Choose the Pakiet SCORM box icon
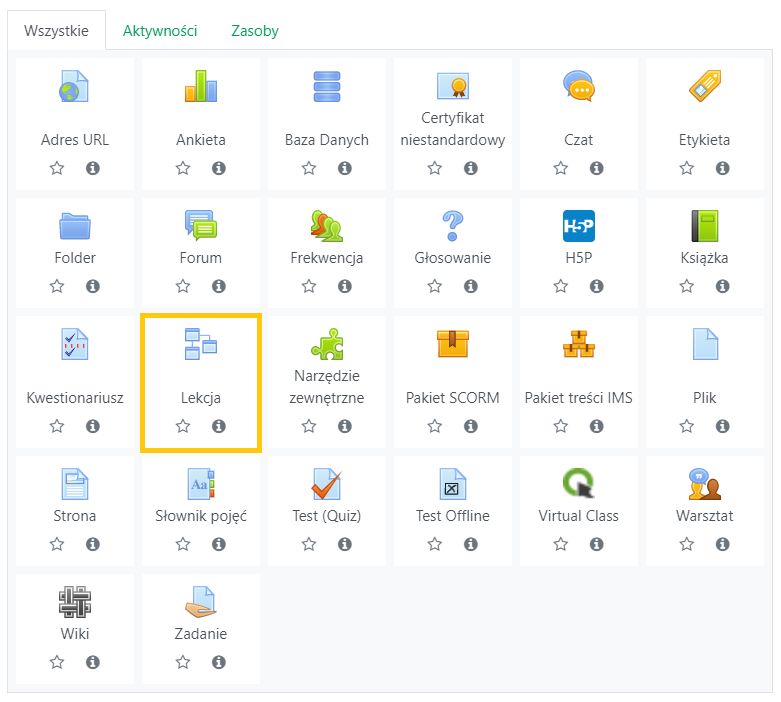 tap(453, 343)
